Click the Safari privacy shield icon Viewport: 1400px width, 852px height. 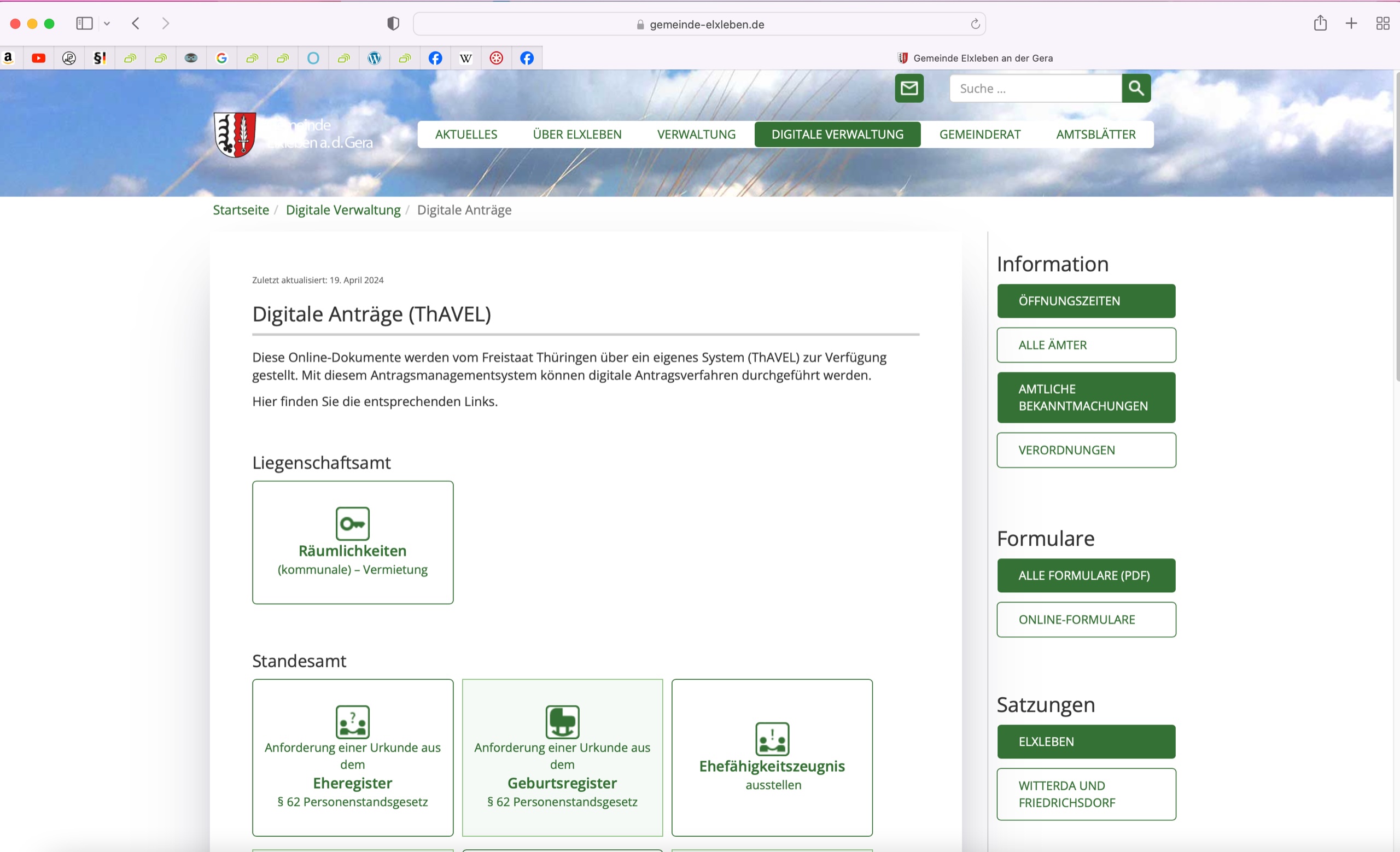pyautogui.click(x=393, y=24)
